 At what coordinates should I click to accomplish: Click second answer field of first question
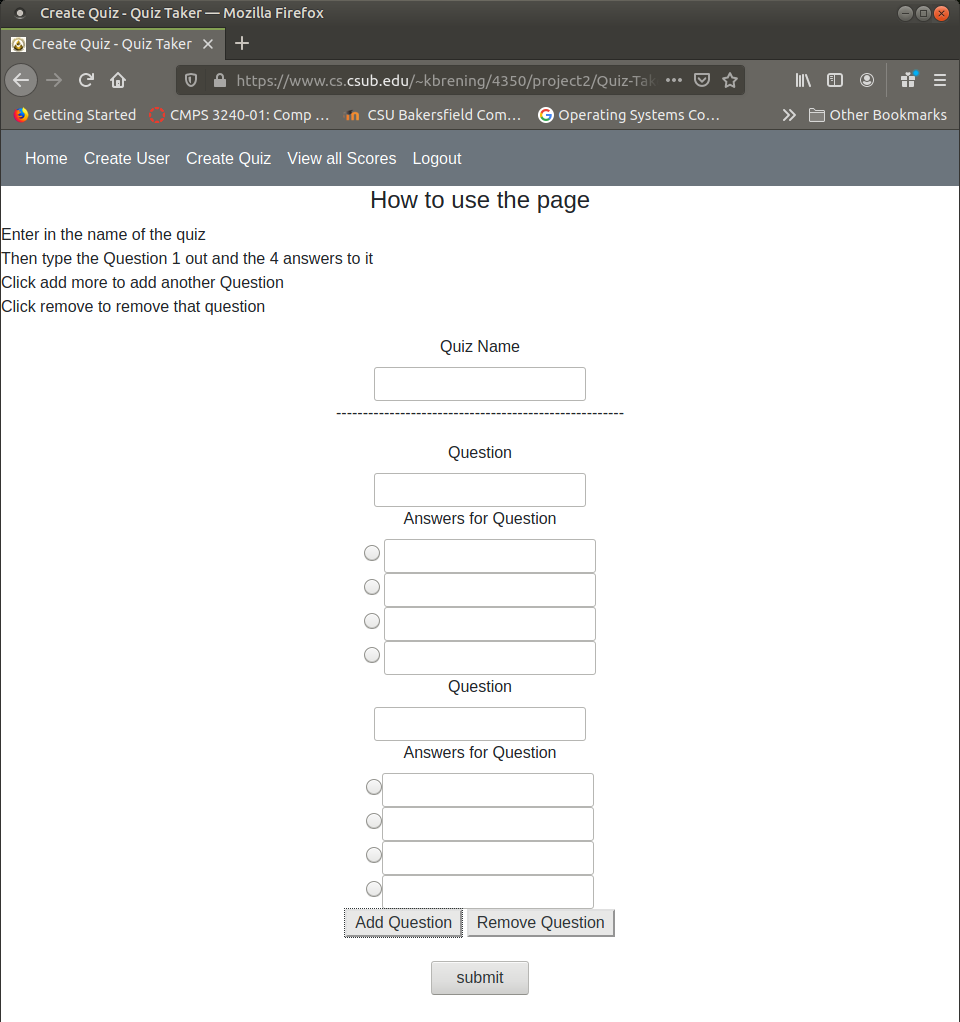tap(489, 590)
